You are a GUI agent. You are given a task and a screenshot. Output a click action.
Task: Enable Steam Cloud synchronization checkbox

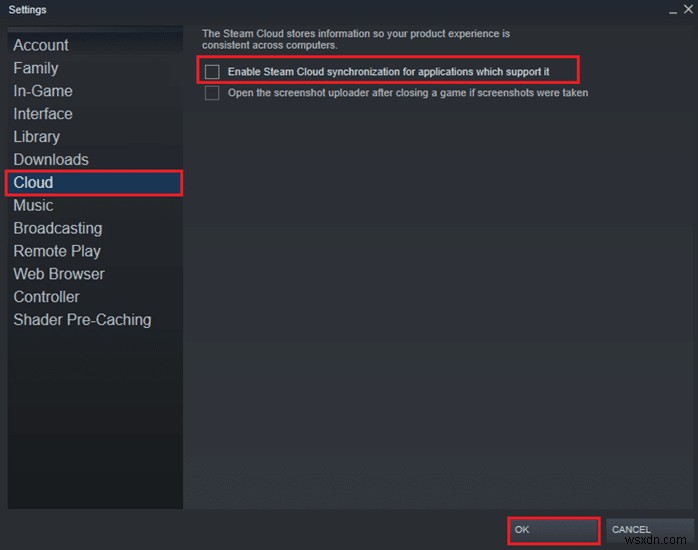tap(212, 72)
